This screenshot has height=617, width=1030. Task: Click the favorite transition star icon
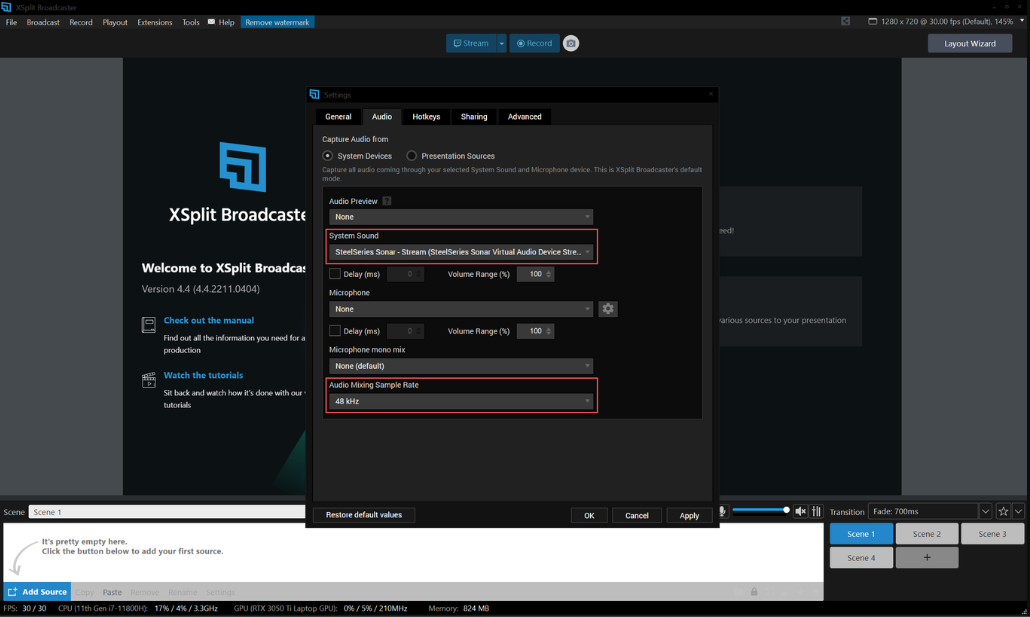pos(1003,511)
